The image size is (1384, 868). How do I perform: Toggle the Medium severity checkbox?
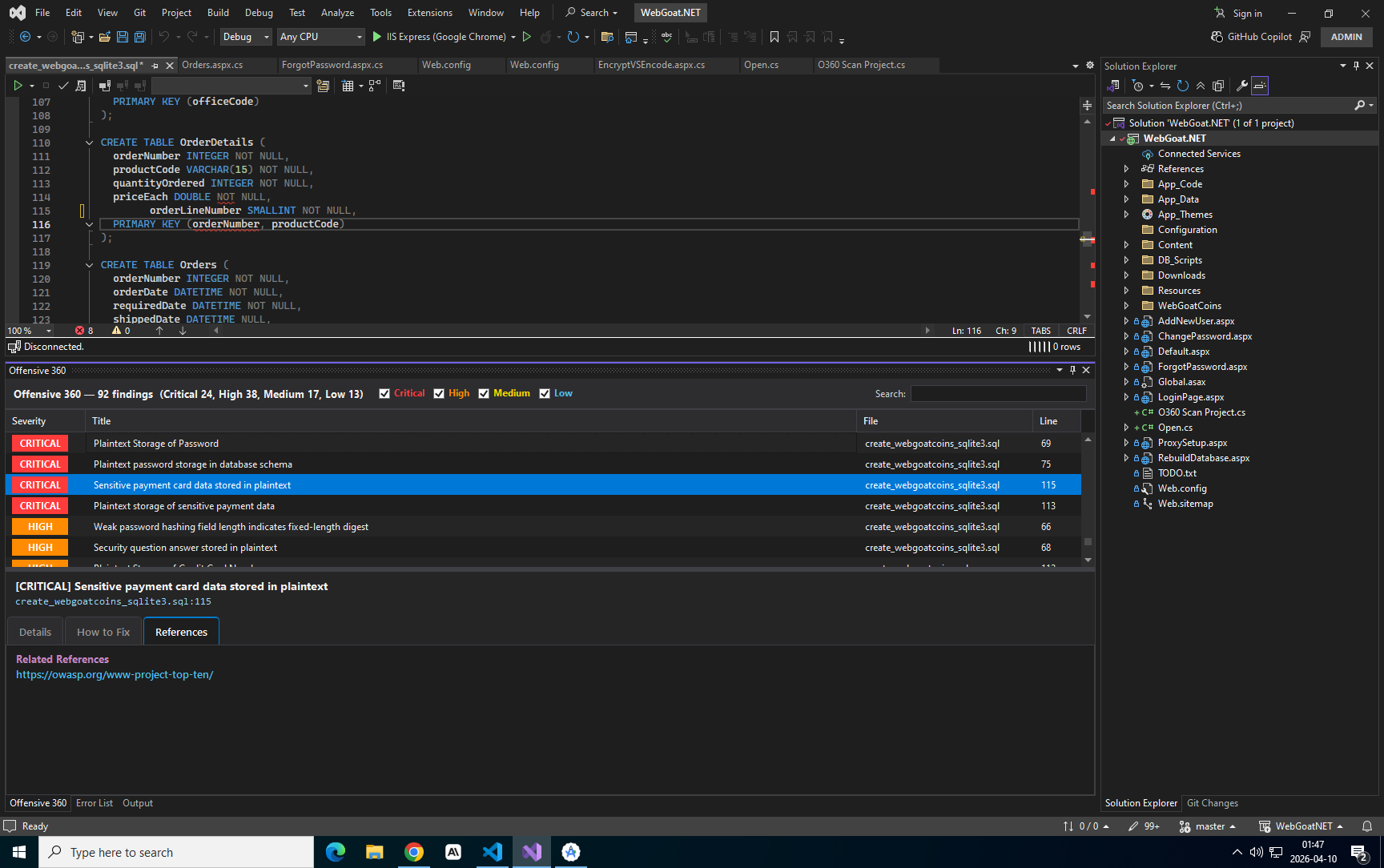click(x=484, y=394)
